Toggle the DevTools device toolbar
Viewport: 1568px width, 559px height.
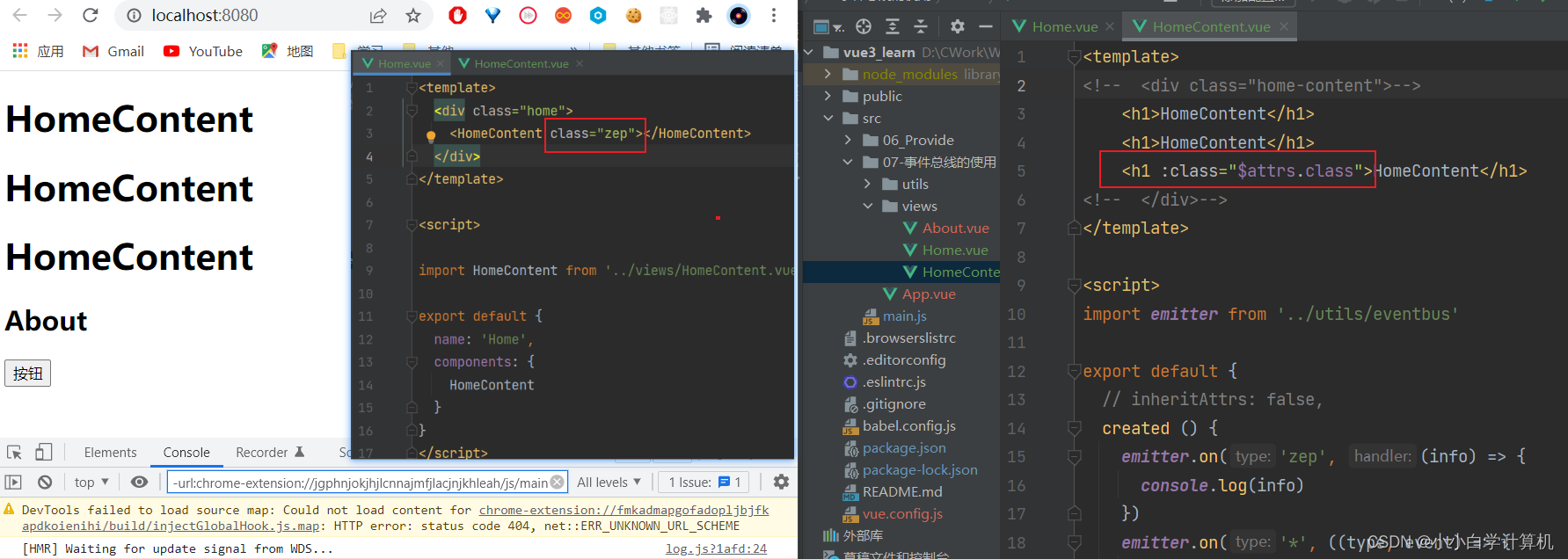pos(43,453)
